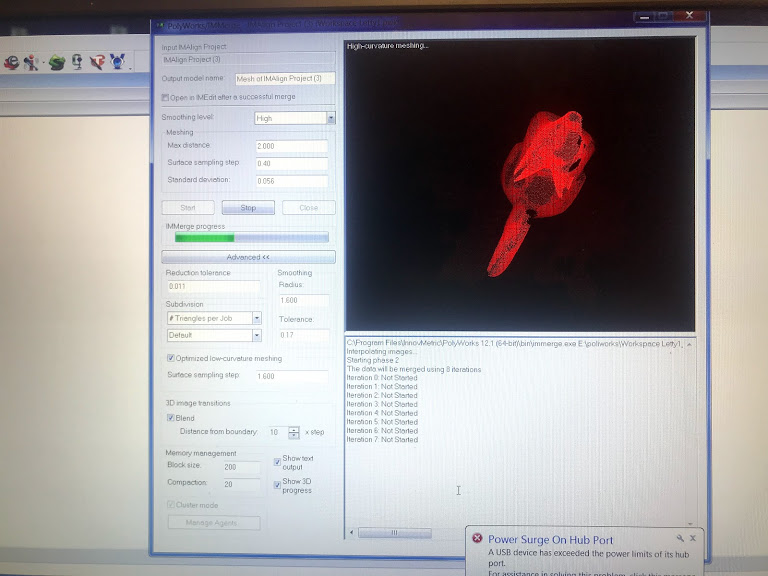The width and height of the screenshot is (768, 576).
Task: Click log line 'The data will be merged using 8 iterations'
Action: [414, 369]
